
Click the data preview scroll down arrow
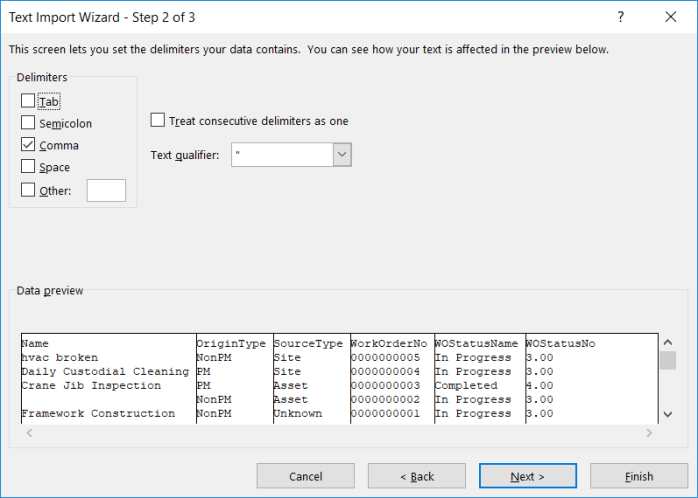667,414
